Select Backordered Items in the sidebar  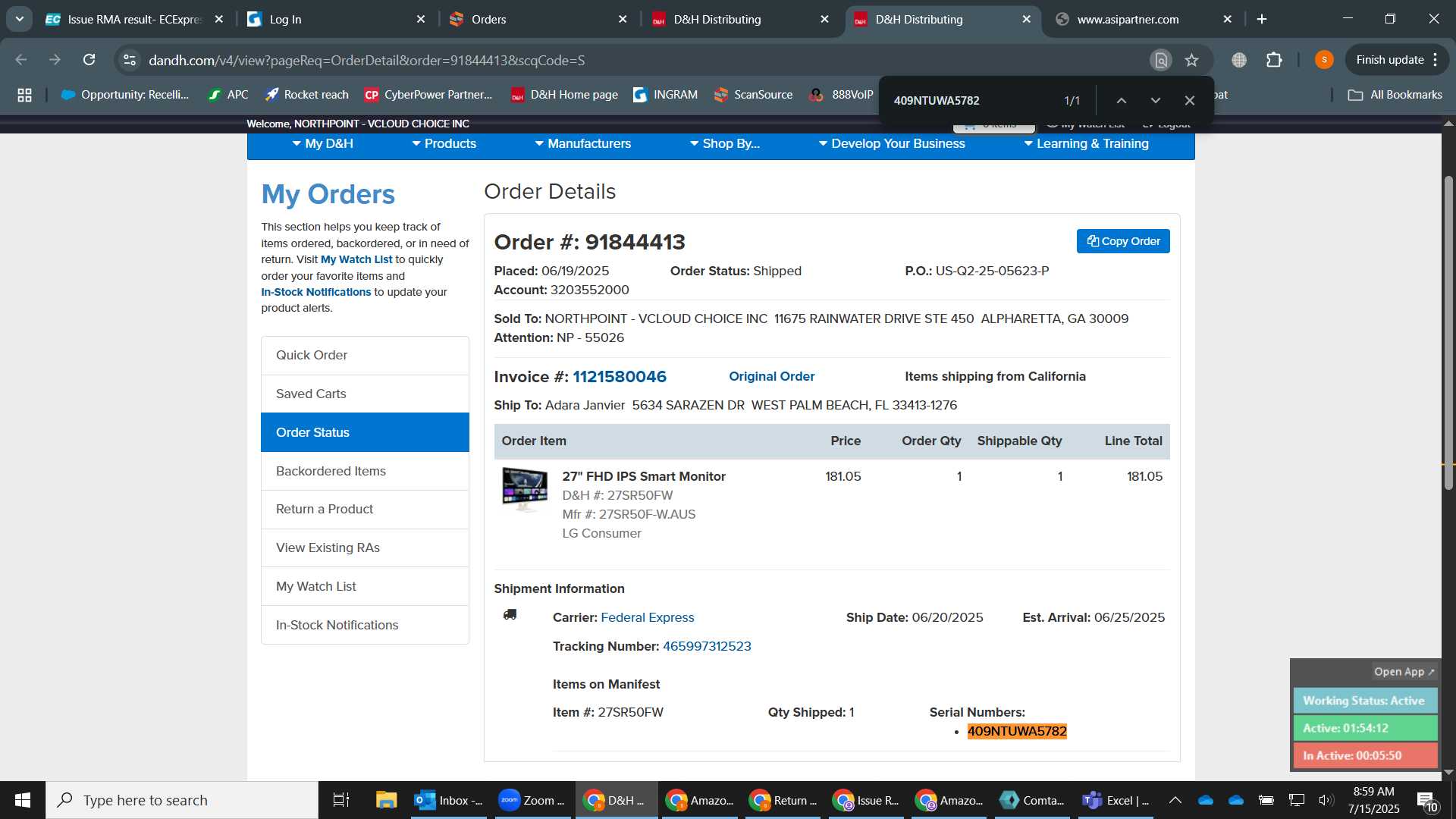[365, 471]
